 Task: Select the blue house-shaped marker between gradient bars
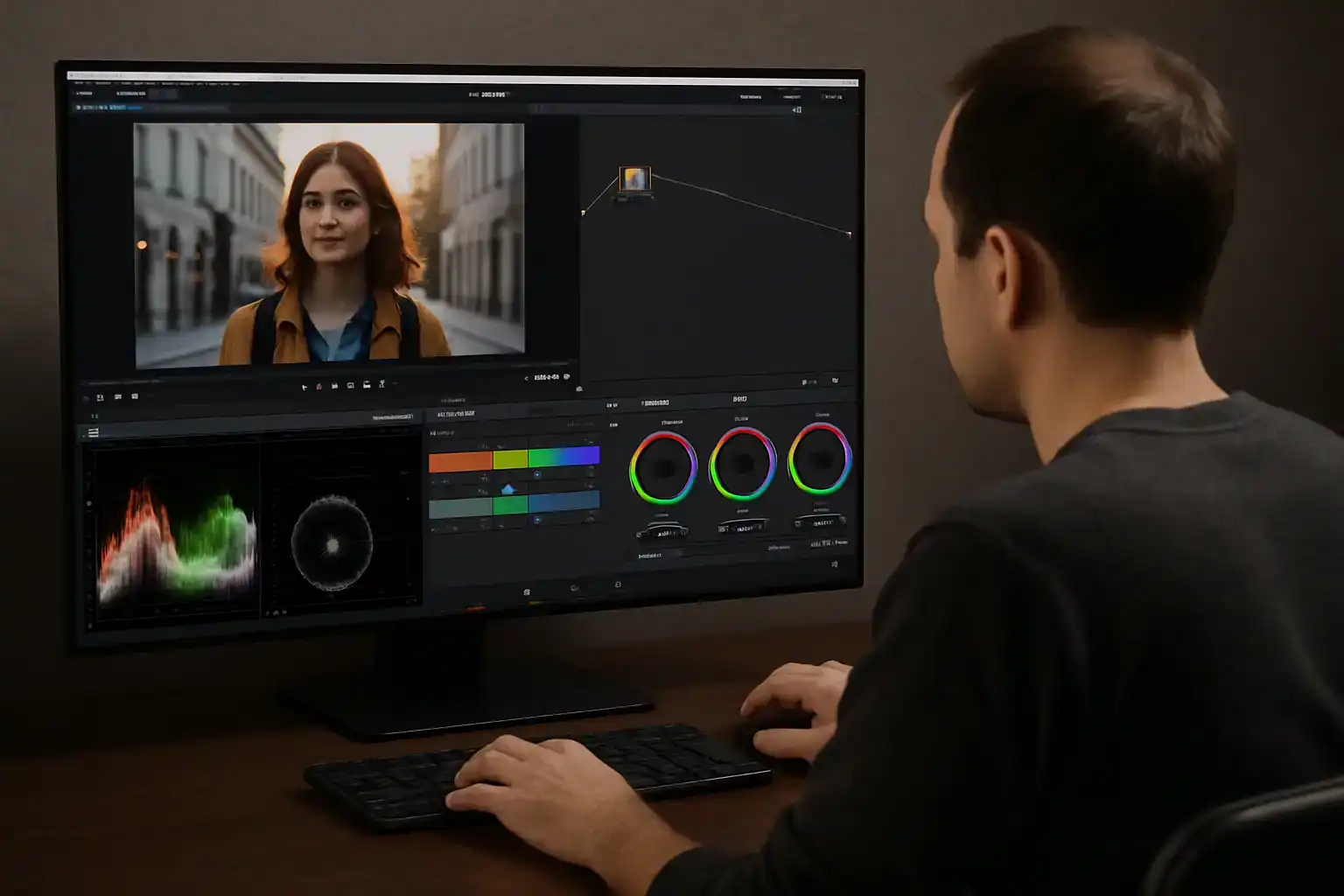pyautogui.click(x=508, y=489)
